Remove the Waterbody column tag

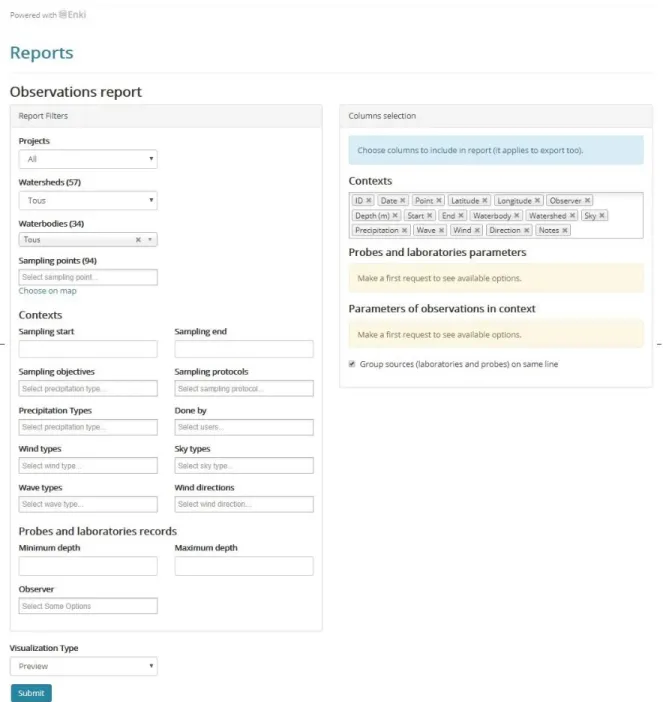516,215
